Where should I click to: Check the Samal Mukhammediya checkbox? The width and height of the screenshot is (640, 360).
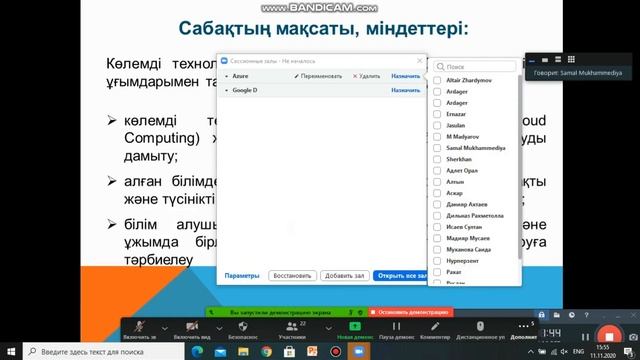(437, 148)
